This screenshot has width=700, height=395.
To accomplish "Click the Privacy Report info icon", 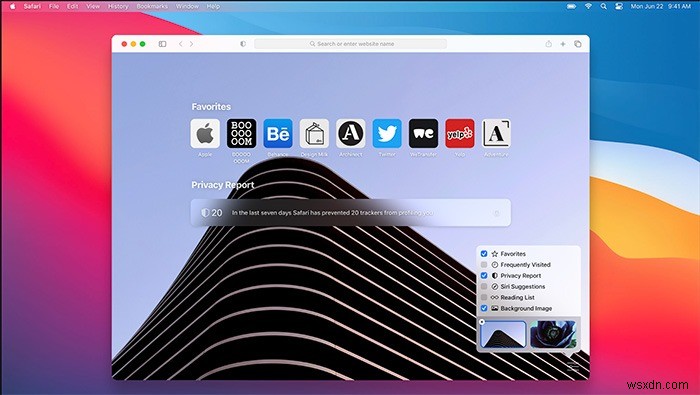I will pos(496,213).
